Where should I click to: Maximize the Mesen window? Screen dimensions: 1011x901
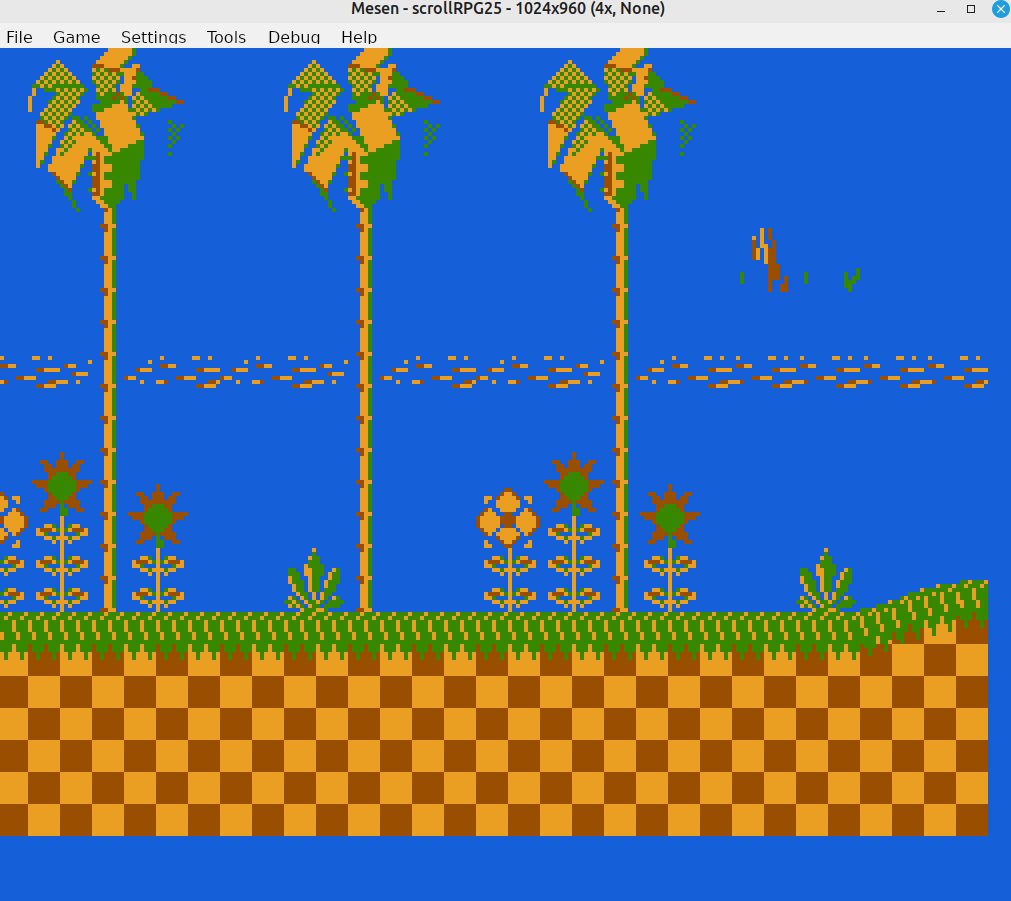[x=971, y=9]
